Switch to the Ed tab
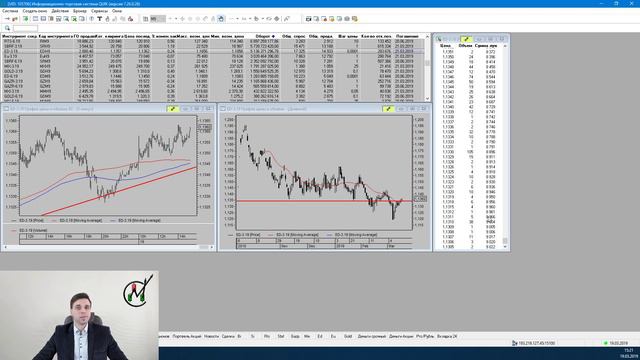640x360 pixels. pos(320,336)
